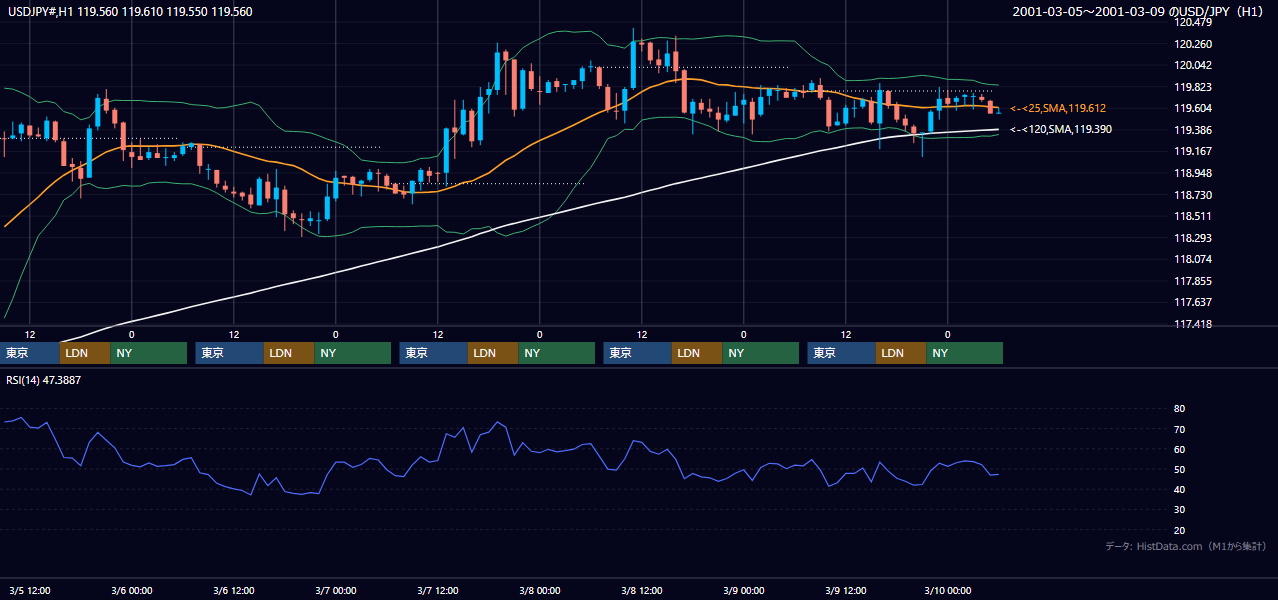Screen dimensions: 1278x600
Task: Select the 25 SMA label reading 119.612
Action: pos(1058,108)
